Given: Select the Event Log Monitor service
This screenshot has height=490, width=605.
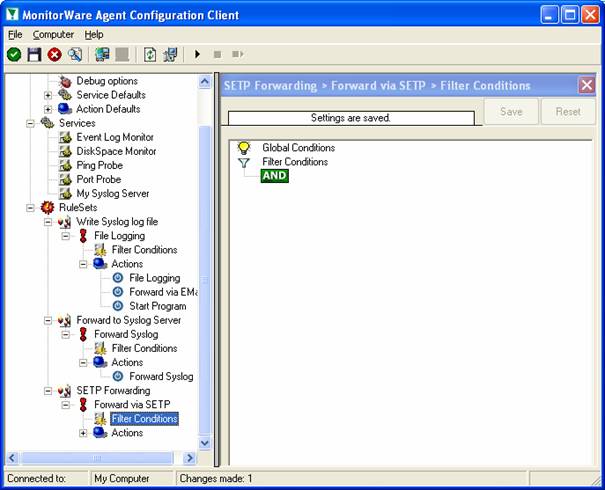Looking at the screenshot, I should click(x=115, y=137).
